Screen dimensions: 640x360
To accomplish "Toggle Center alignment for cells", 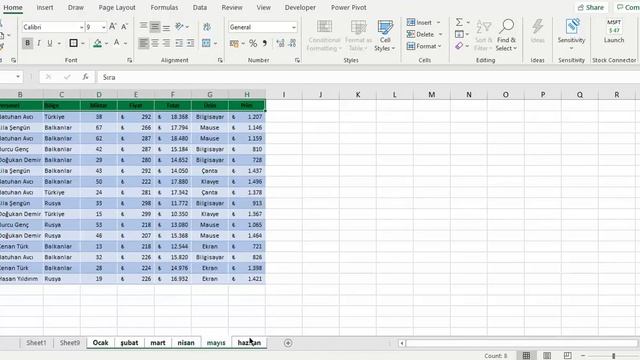I will tap(155, 43).
